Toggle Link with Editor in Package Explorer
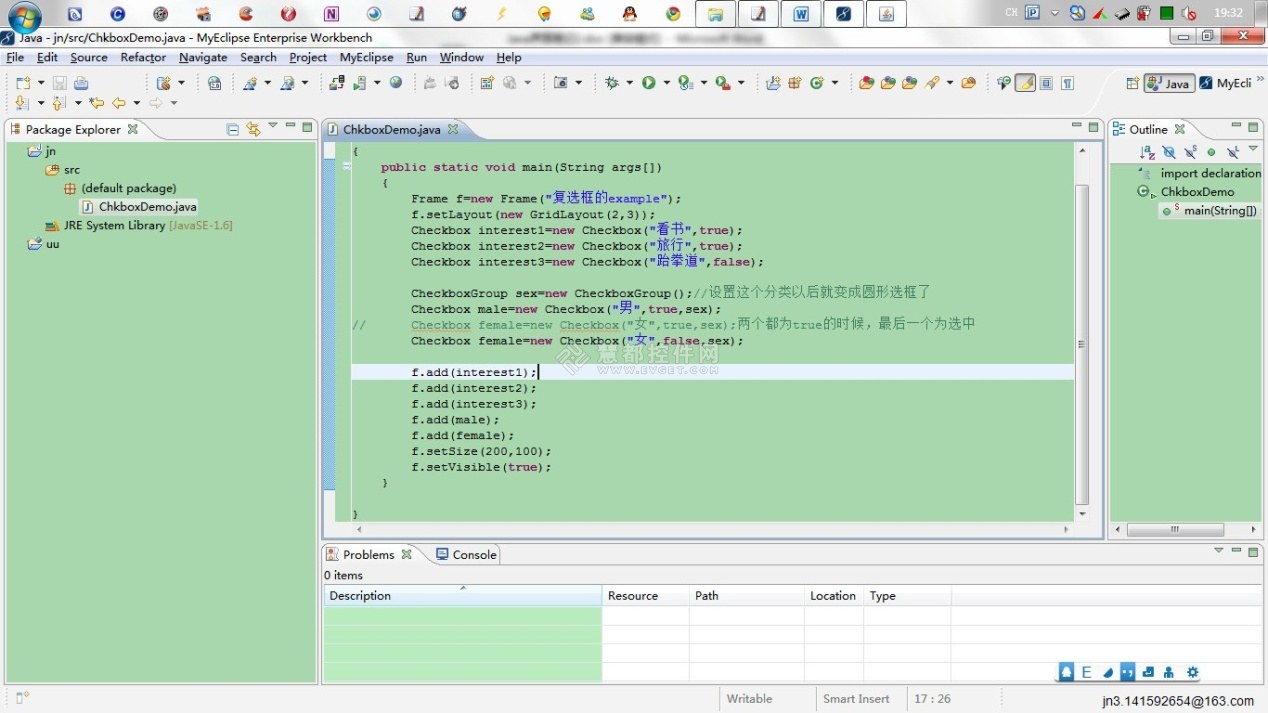The width and height of the screenshot is (1268, 713). 253,129
